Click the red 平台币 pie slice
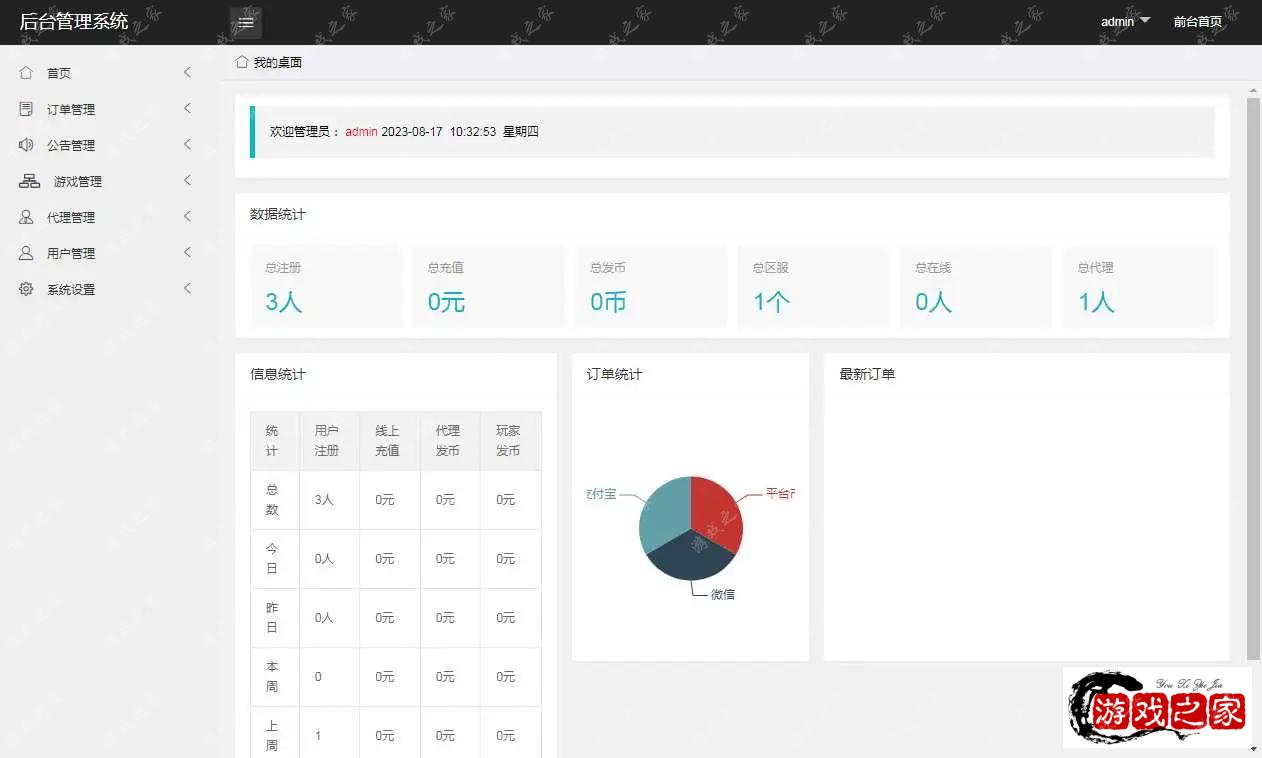The image size is (1262, 758). [717, 511]
